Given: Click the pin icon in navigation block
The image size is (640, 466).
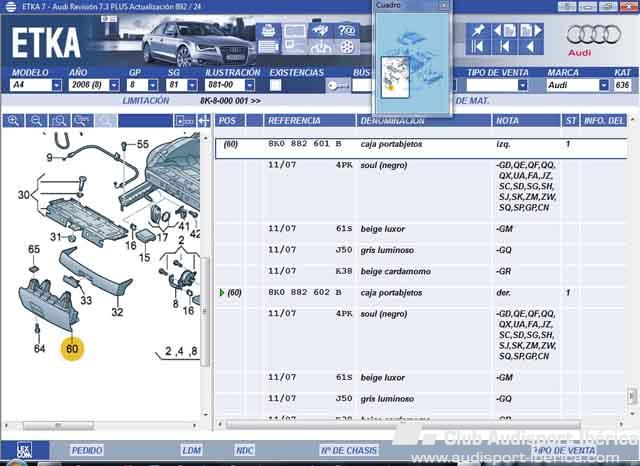Looking at the screenshot, I should click(478, 31).
